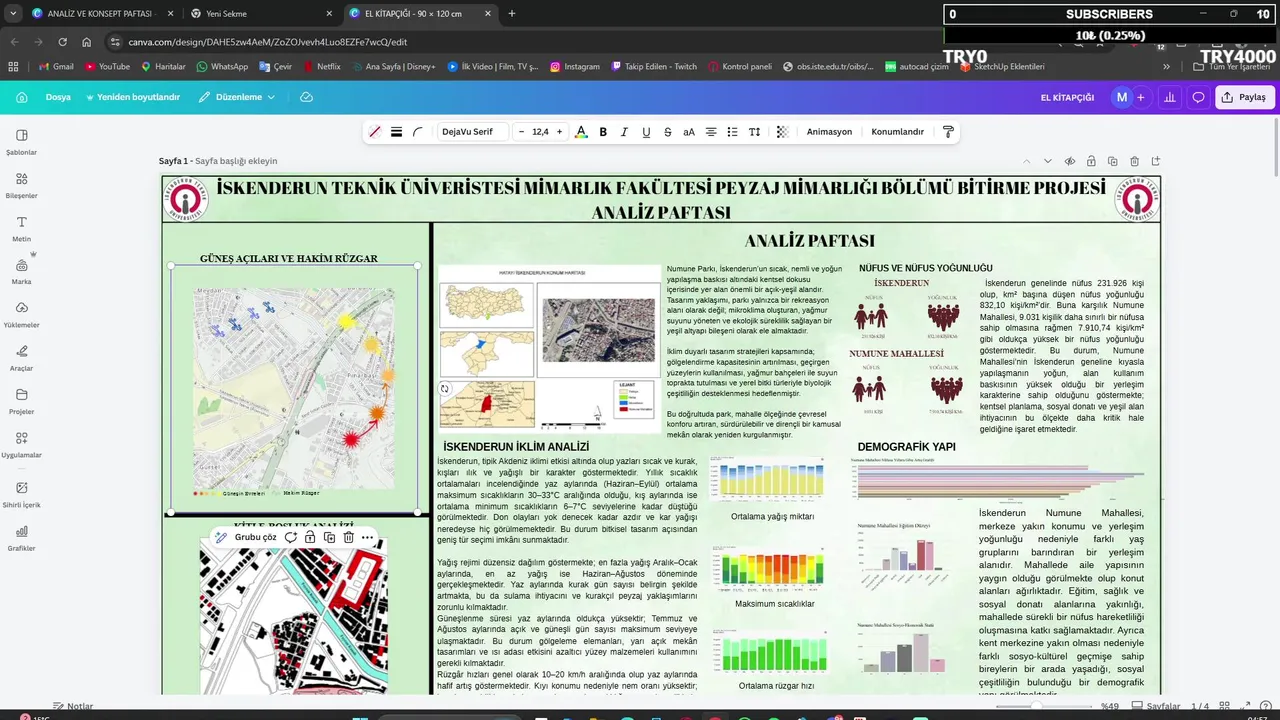This screenshot has height=720, width=1280.
Task: Add comment from floating group toolbar
Action: point(290,537)
